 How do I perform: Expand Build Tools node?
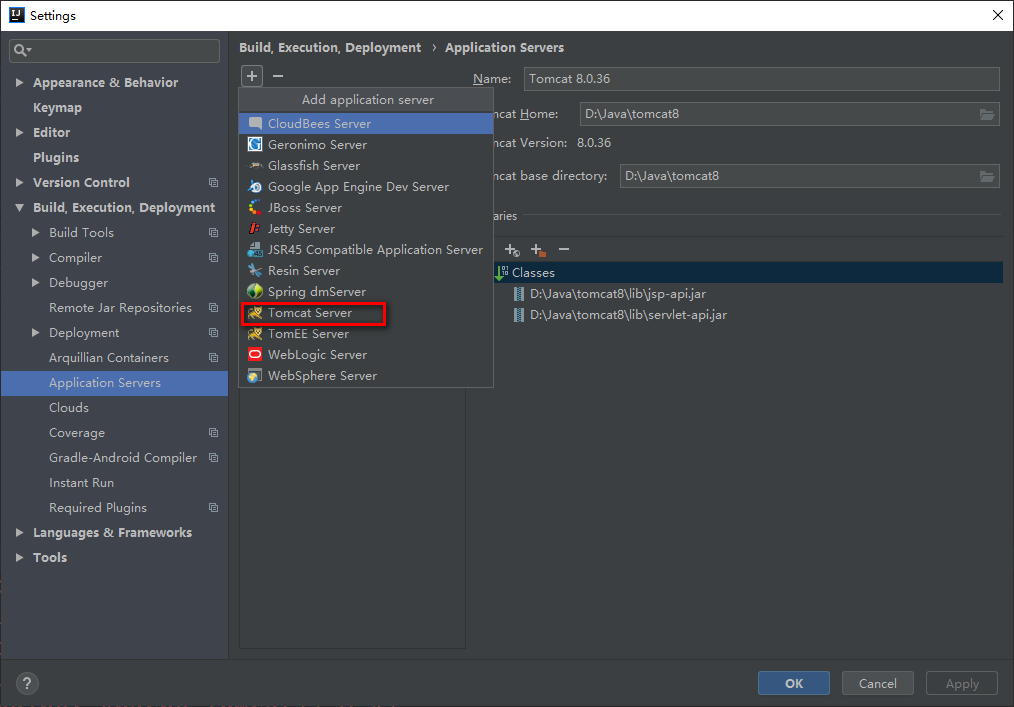[x=36, y=233]
